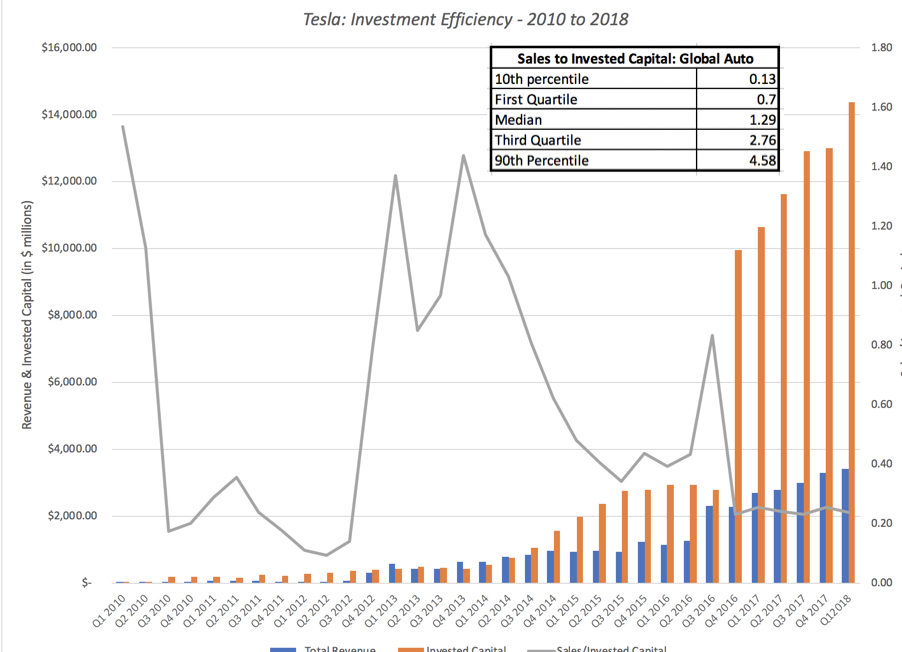902x652 pixels.
Task: Click the Q2 2012 x-axis label
Action: [313, 611]
